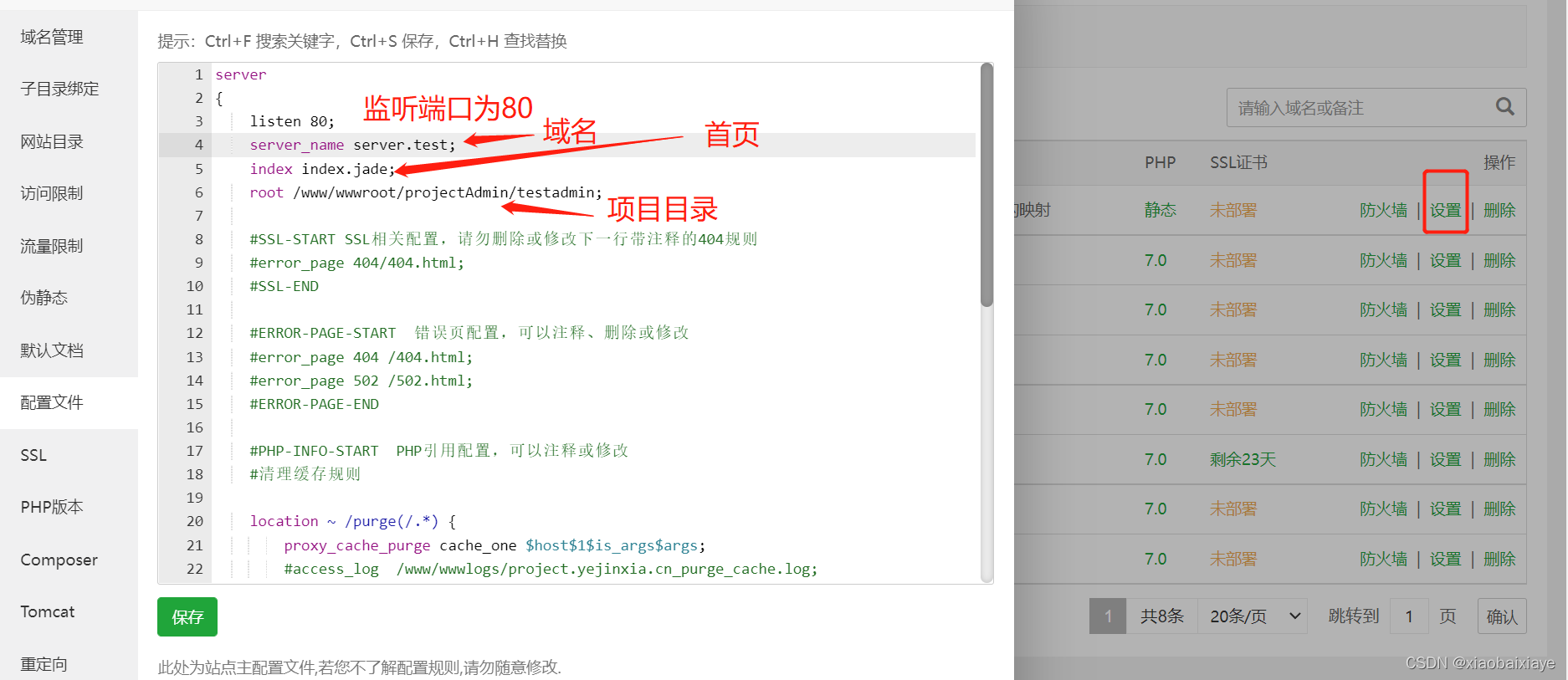Switch to the 伪静态 tab
This screenshot has height=680, width=1568.
[44, 298]
